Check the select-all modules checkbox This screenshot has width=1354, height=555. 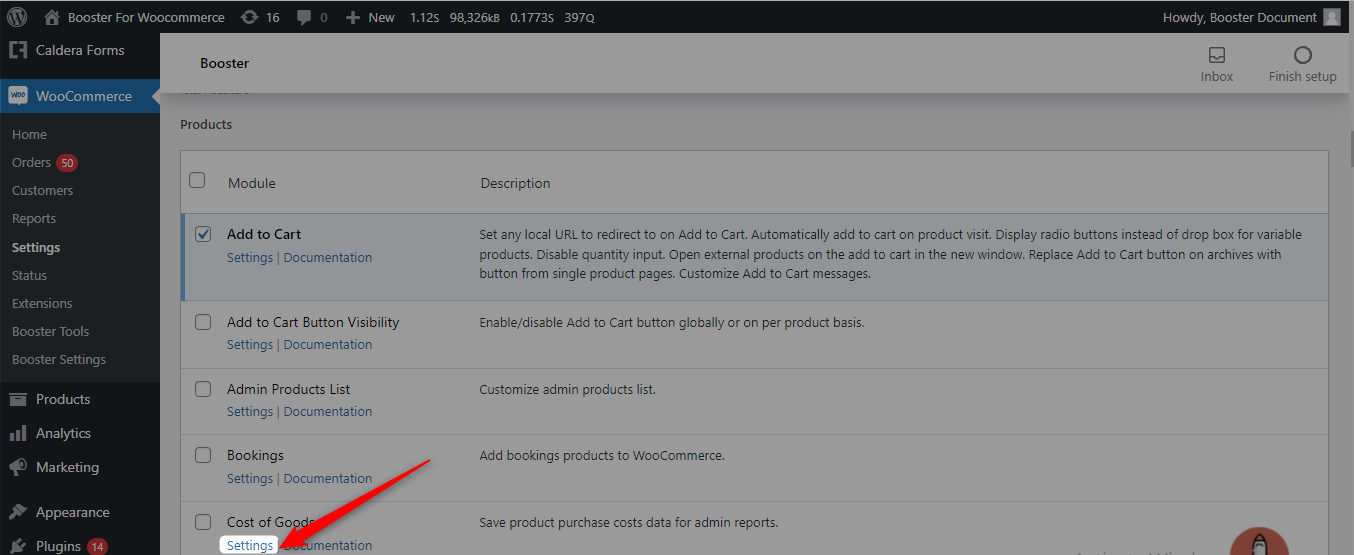197,180
